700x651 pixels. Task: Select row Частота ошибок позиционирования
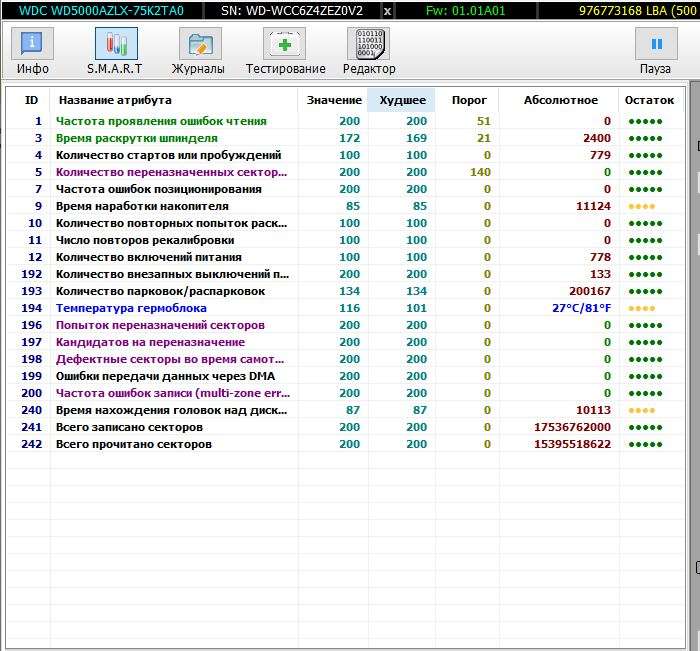pyautogui.click(x=345, y=189)
